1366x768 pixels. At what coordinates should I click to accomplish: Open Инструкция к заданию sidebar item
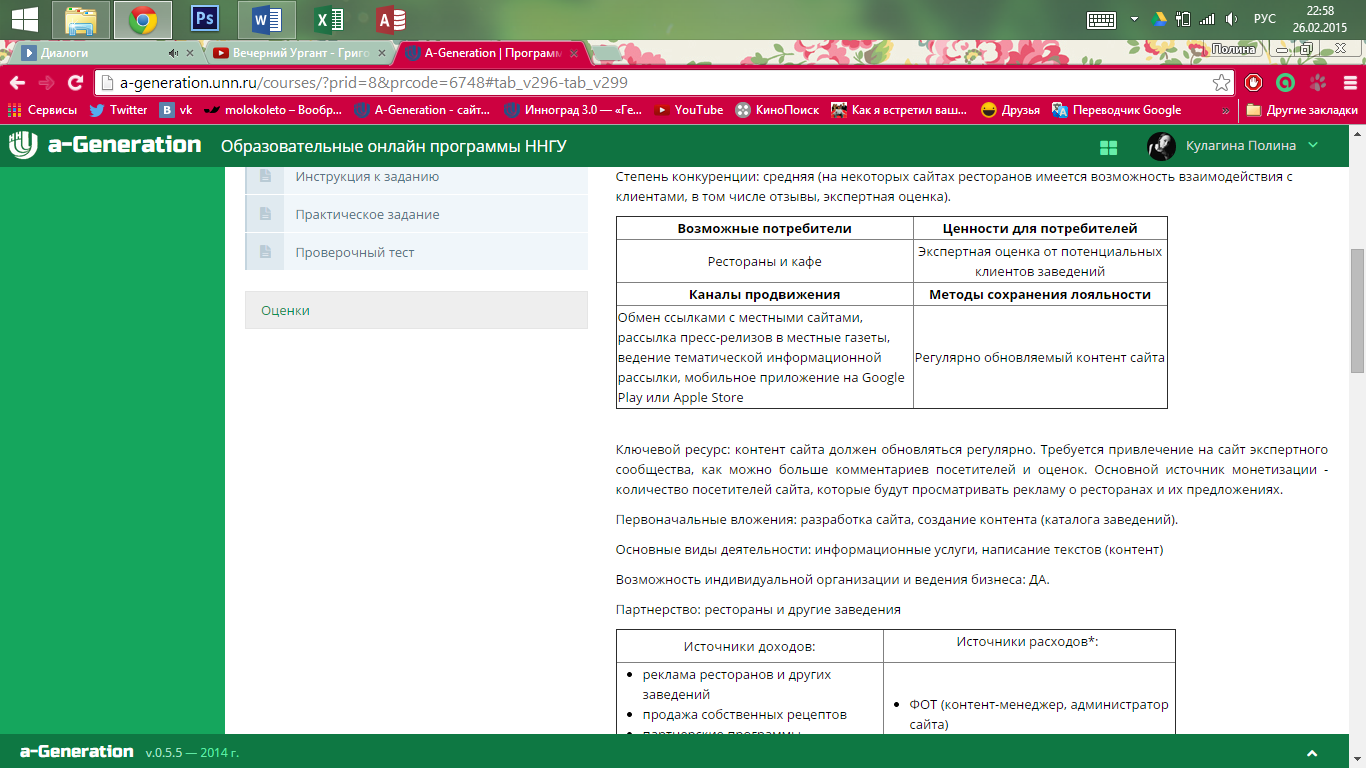(417, 177)
